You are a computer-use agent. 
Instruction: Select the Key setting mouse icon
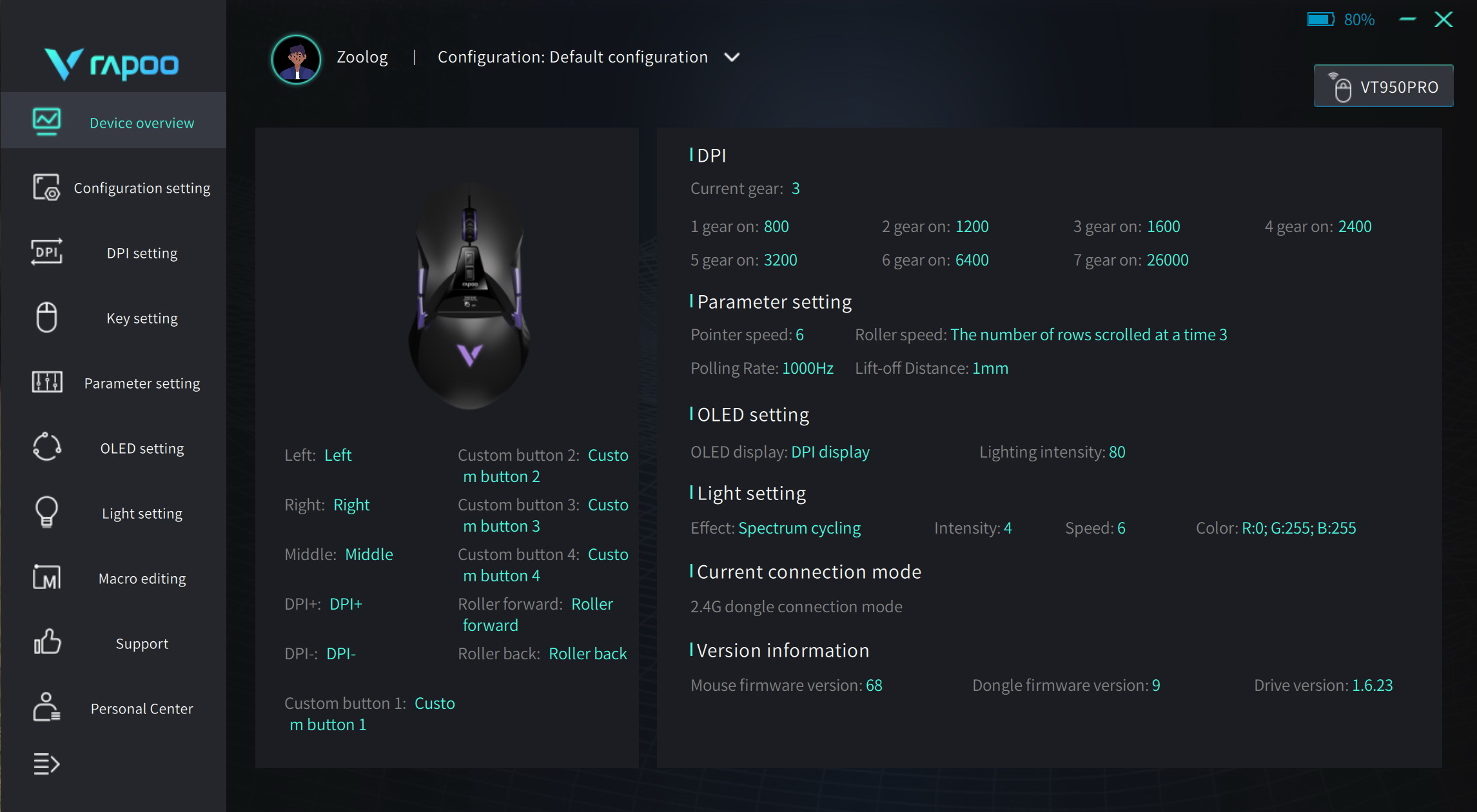(46, 317)
